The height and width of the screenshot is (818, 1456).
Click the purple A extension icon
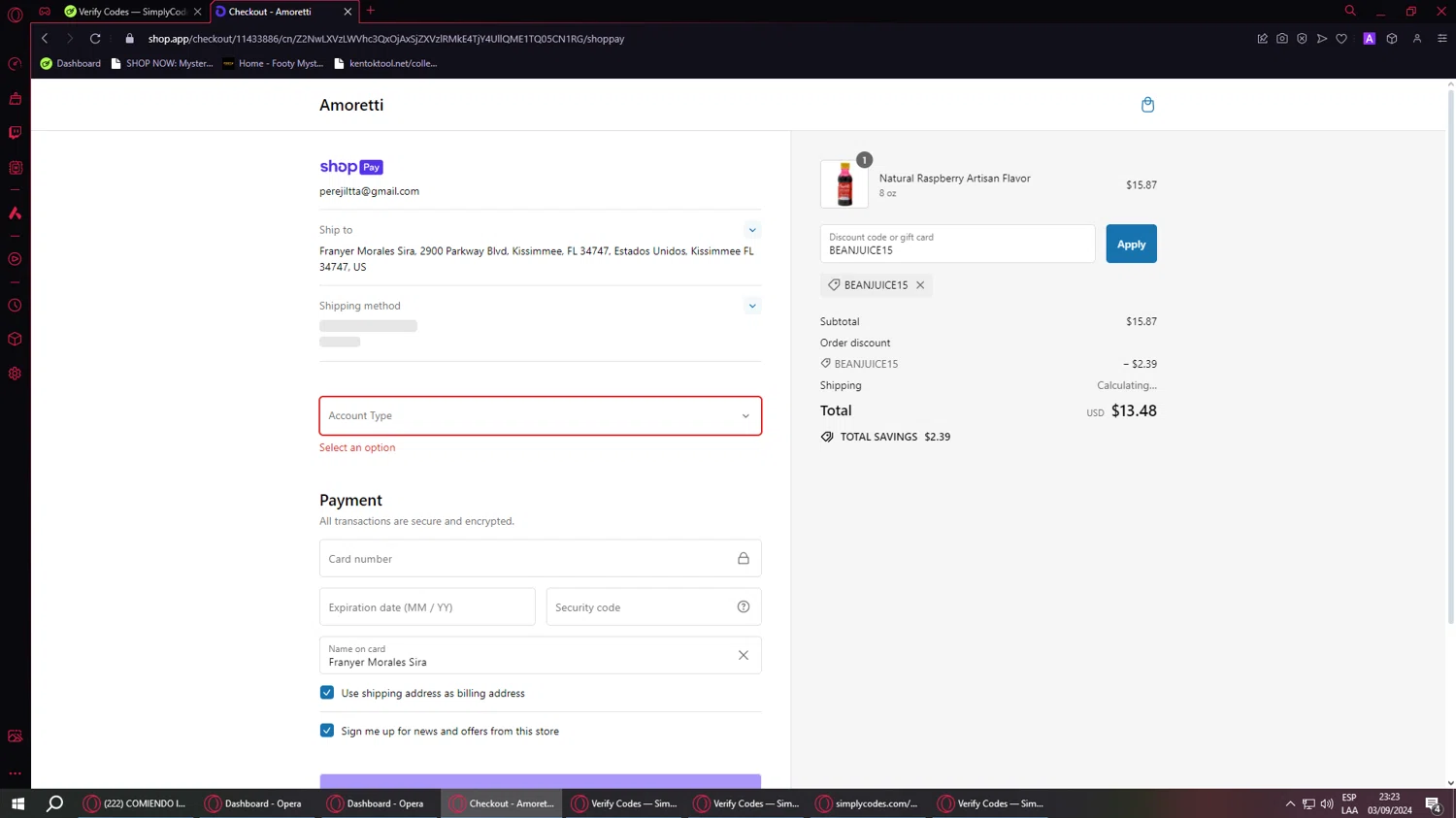coord(1369,39)
